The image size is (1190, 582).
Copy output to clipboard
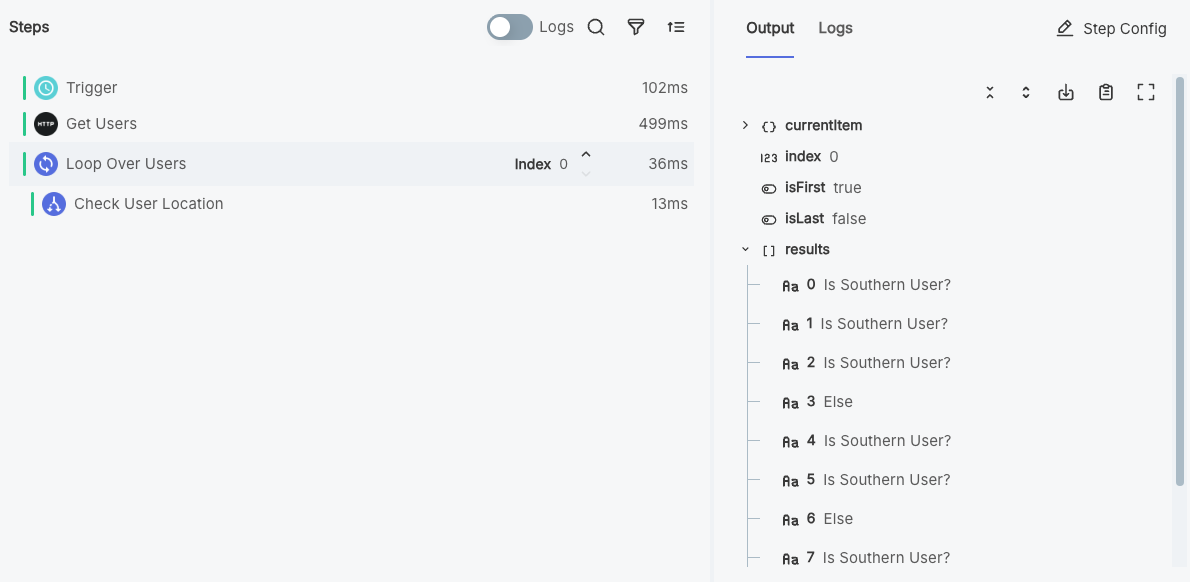(1106, 93)
